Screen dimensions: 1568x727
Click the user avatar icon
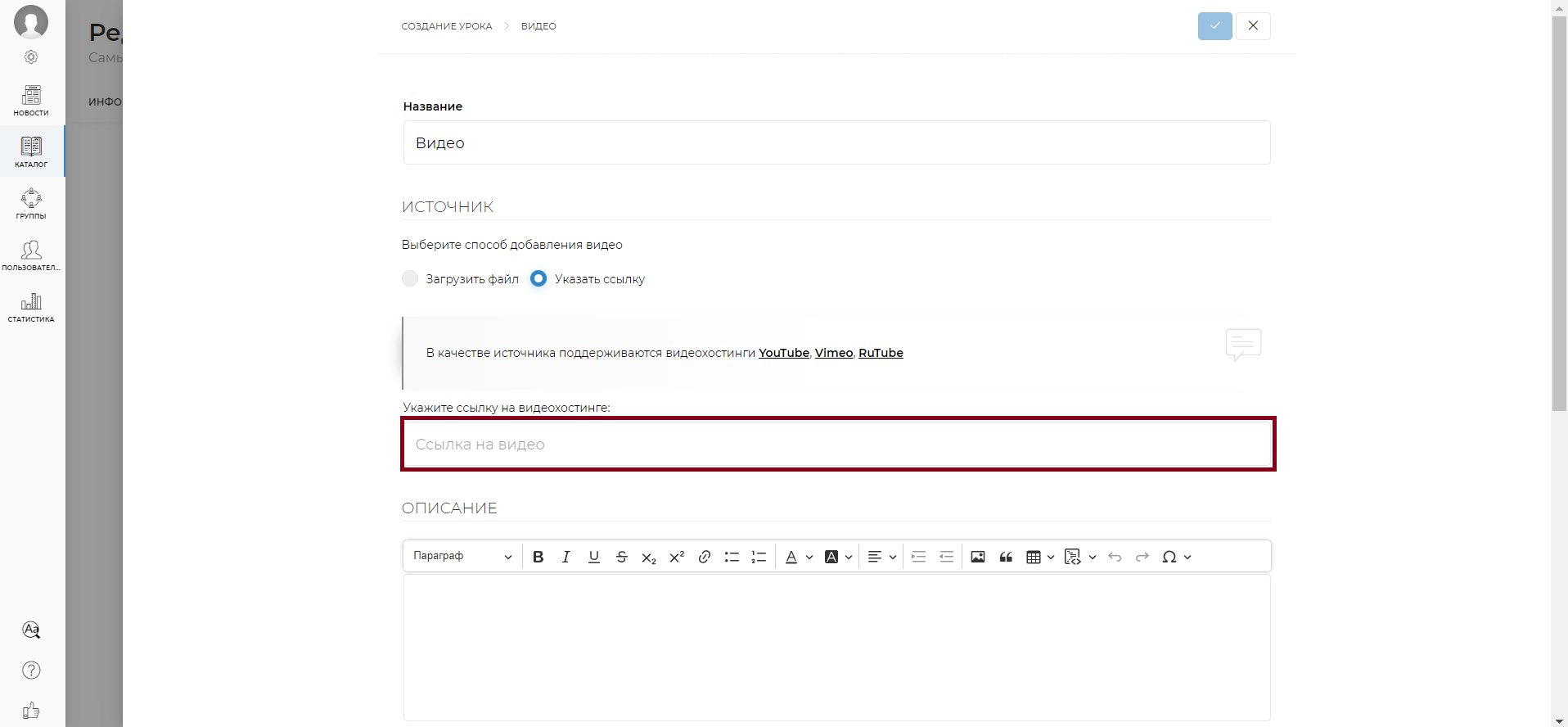point(31,22)
